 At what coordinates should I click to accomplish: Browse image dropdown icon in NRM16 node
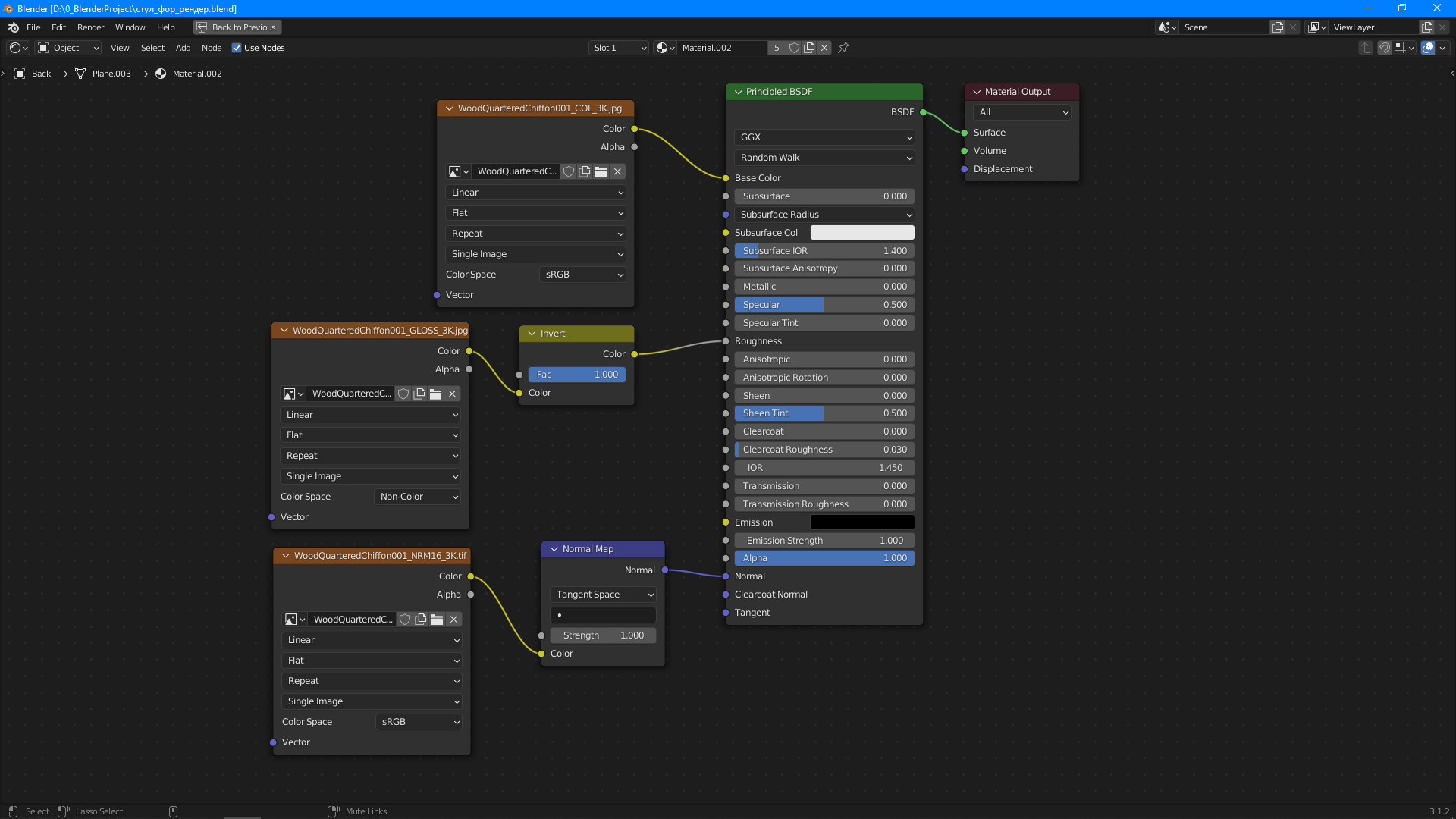pyautogui.click(x=294, y=620)
